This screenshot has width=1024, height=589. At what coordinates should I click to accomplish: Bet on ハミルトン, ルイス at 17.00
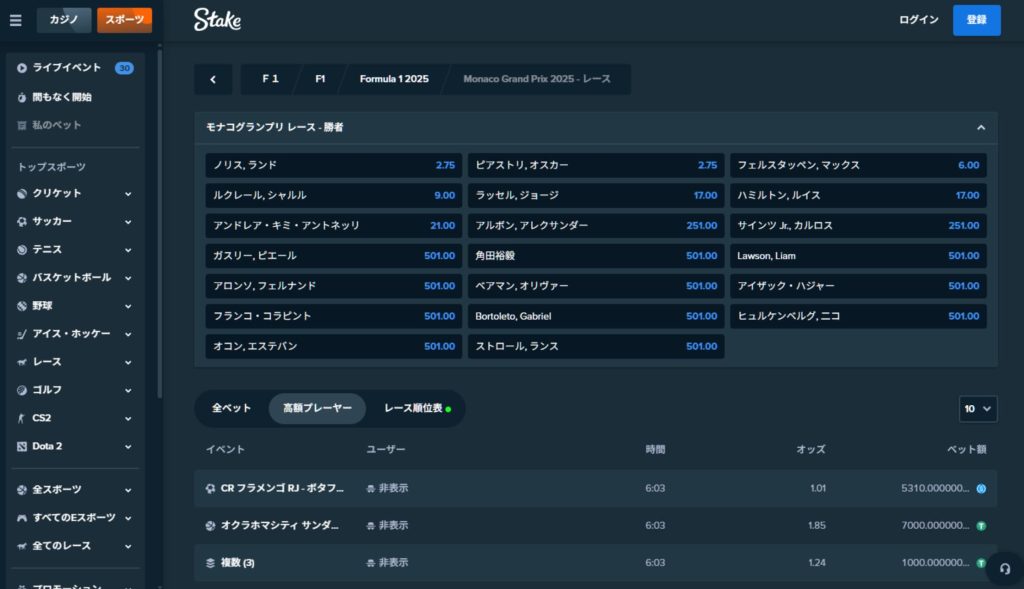click(x=858, y=196)
